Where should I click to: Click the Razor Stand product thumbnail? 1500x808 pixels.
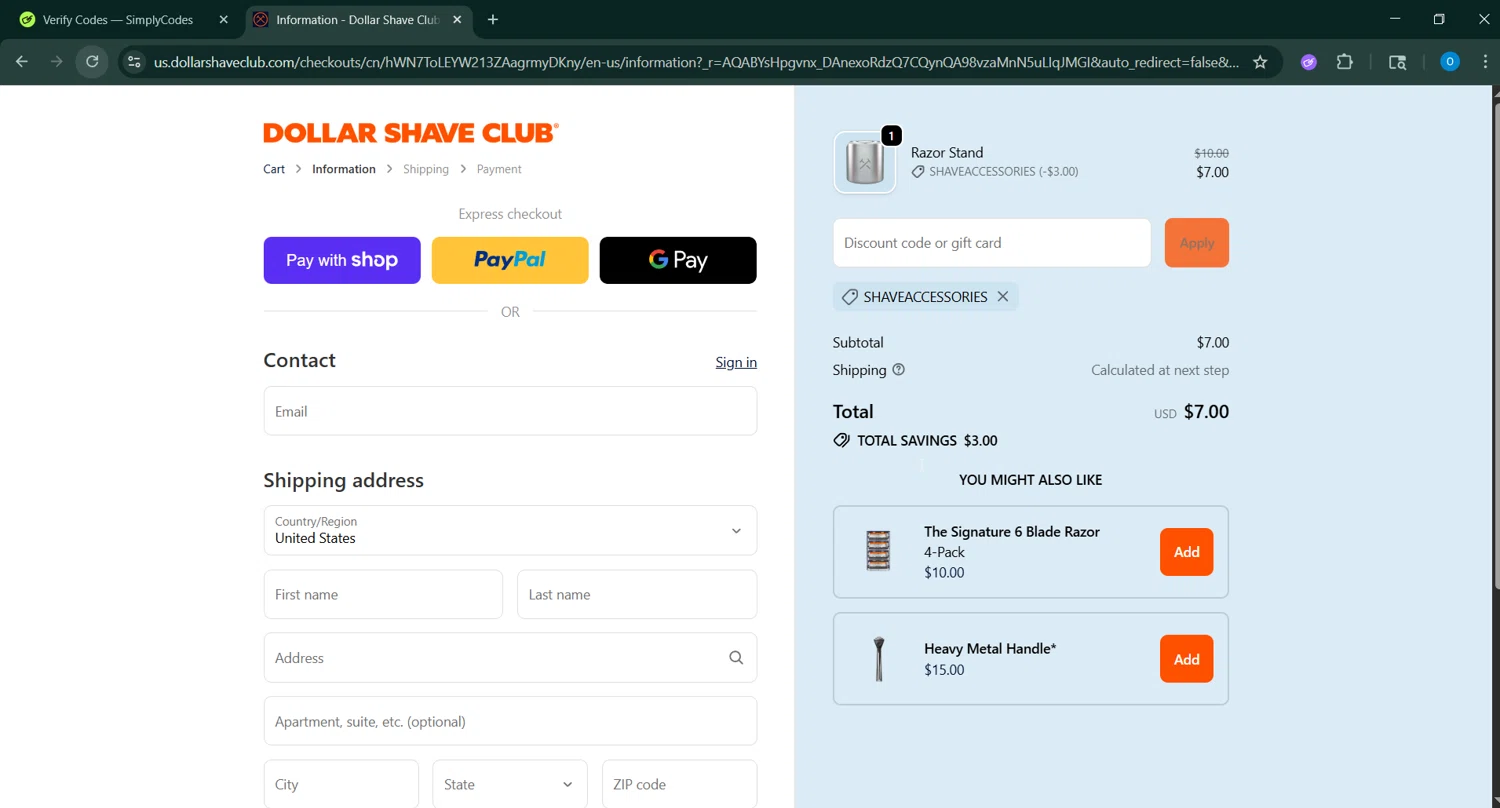(x=865, y=162)
